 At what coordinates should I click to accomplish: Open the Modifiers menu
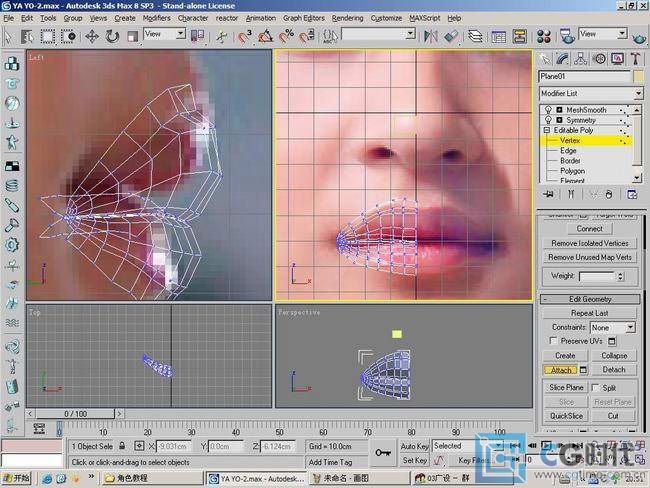(x=156, y=18)
